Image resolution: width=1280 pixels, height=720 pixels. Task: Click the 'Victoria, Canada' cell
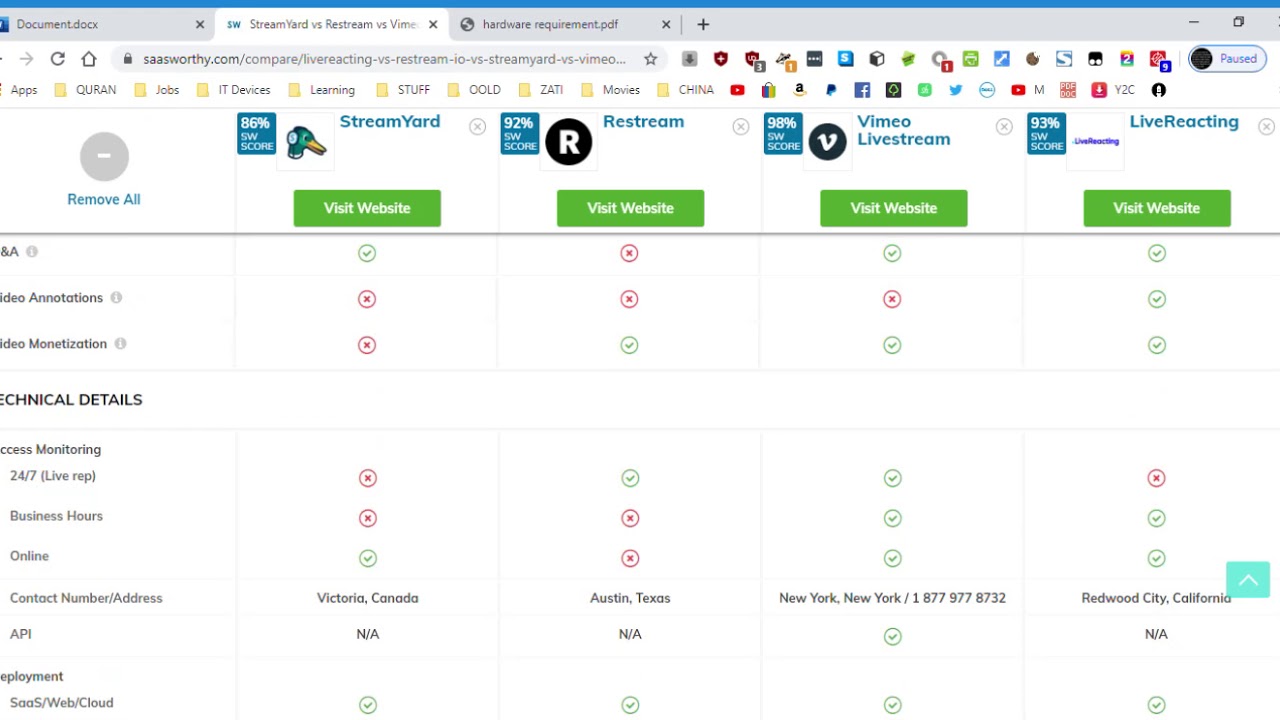[x=367, y=598]
